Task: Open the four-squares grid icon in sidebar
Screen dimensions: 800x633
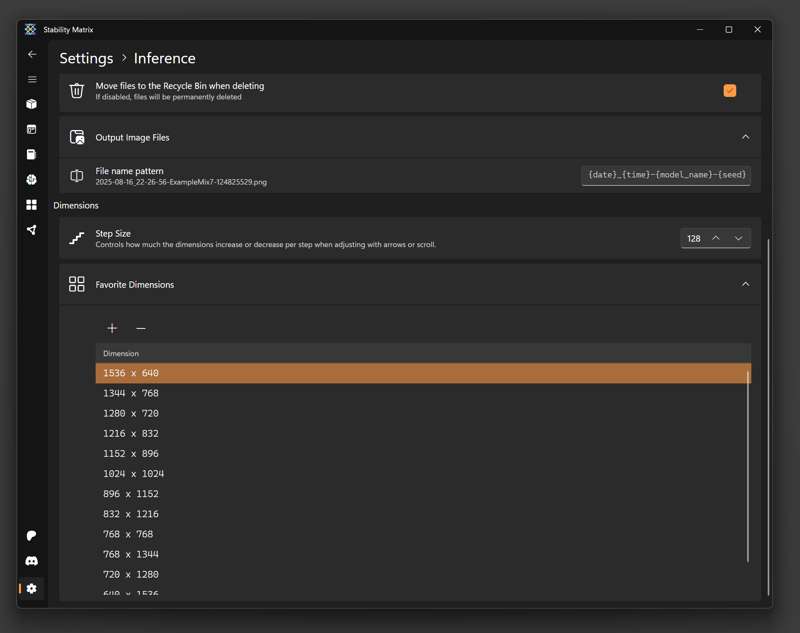Action: (x=31, y=205)
